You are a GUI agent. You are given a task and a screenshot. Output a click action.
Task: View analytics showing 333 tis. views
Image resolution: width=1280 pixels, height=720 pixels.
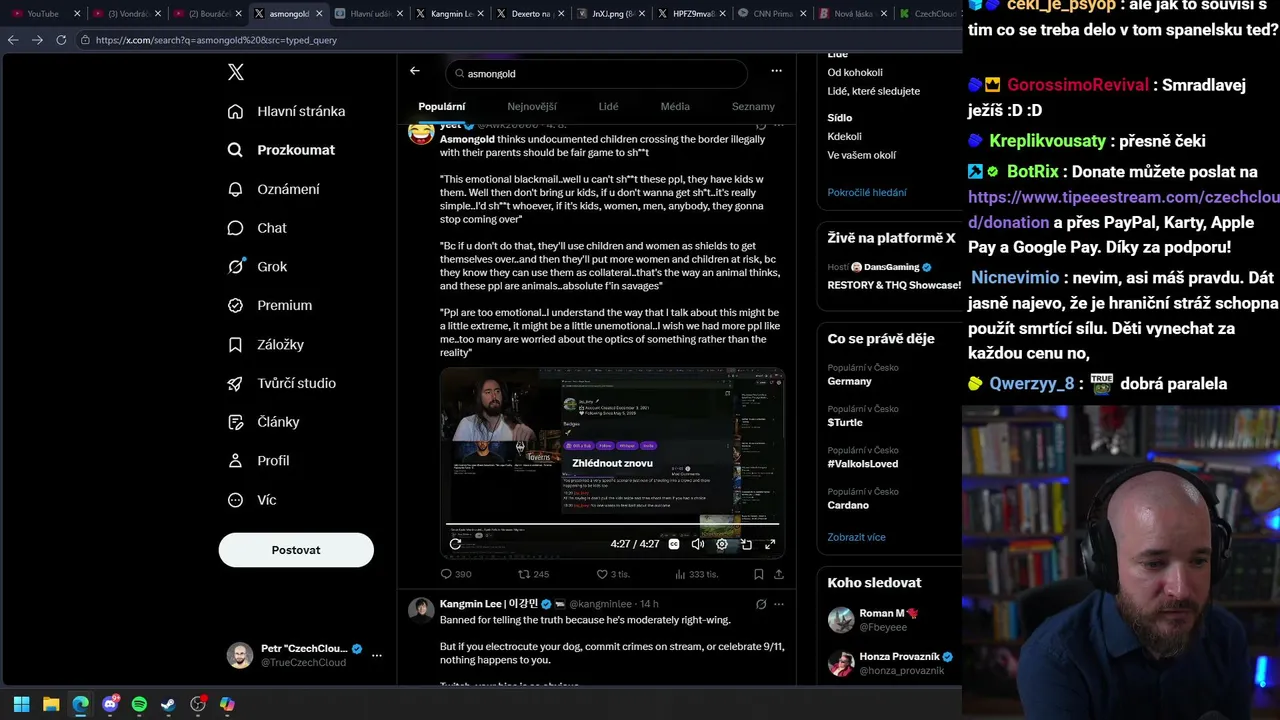tap(697, 574)
